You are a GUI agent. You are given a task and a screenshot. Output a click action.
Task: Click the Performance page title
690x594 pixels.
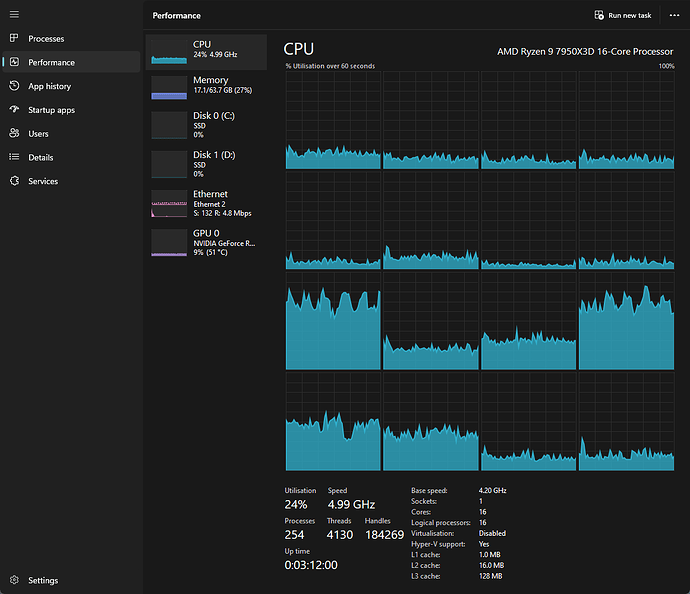point(176,15)
